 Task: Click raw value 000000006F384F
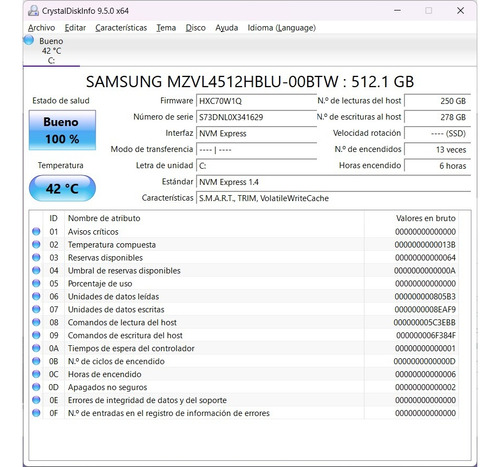tap(426, 336)
